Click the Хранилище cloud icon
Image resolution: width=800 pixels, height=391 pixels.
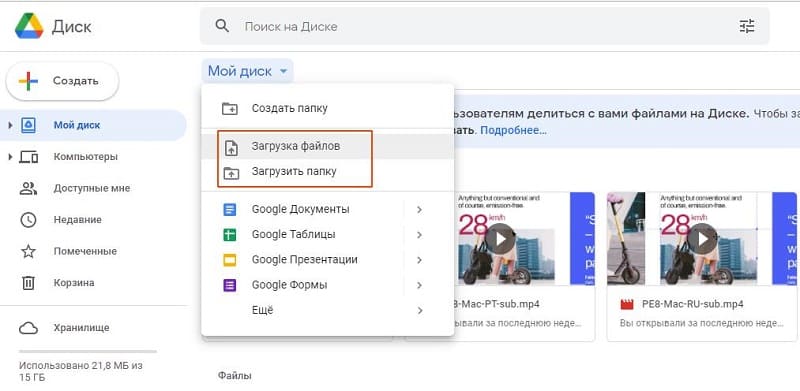[x=28, y=328]
